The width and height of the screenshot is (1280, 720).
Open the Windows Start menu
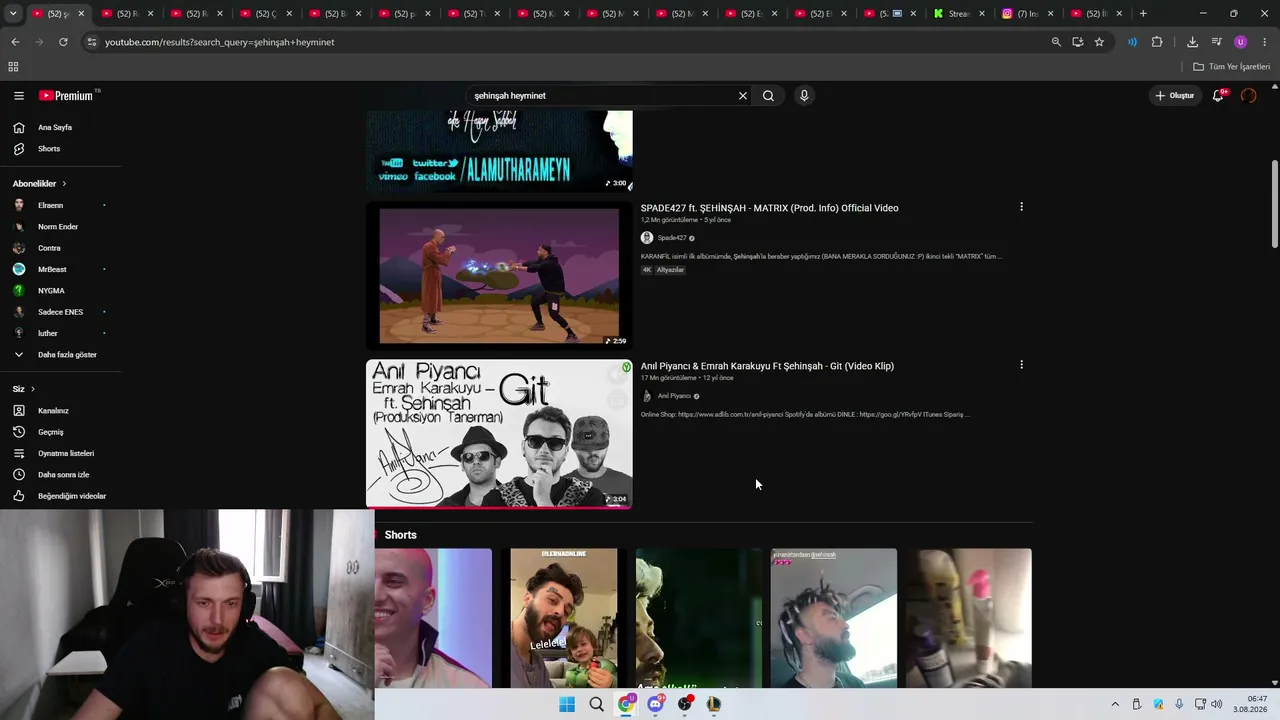click(x=567, y=704)
